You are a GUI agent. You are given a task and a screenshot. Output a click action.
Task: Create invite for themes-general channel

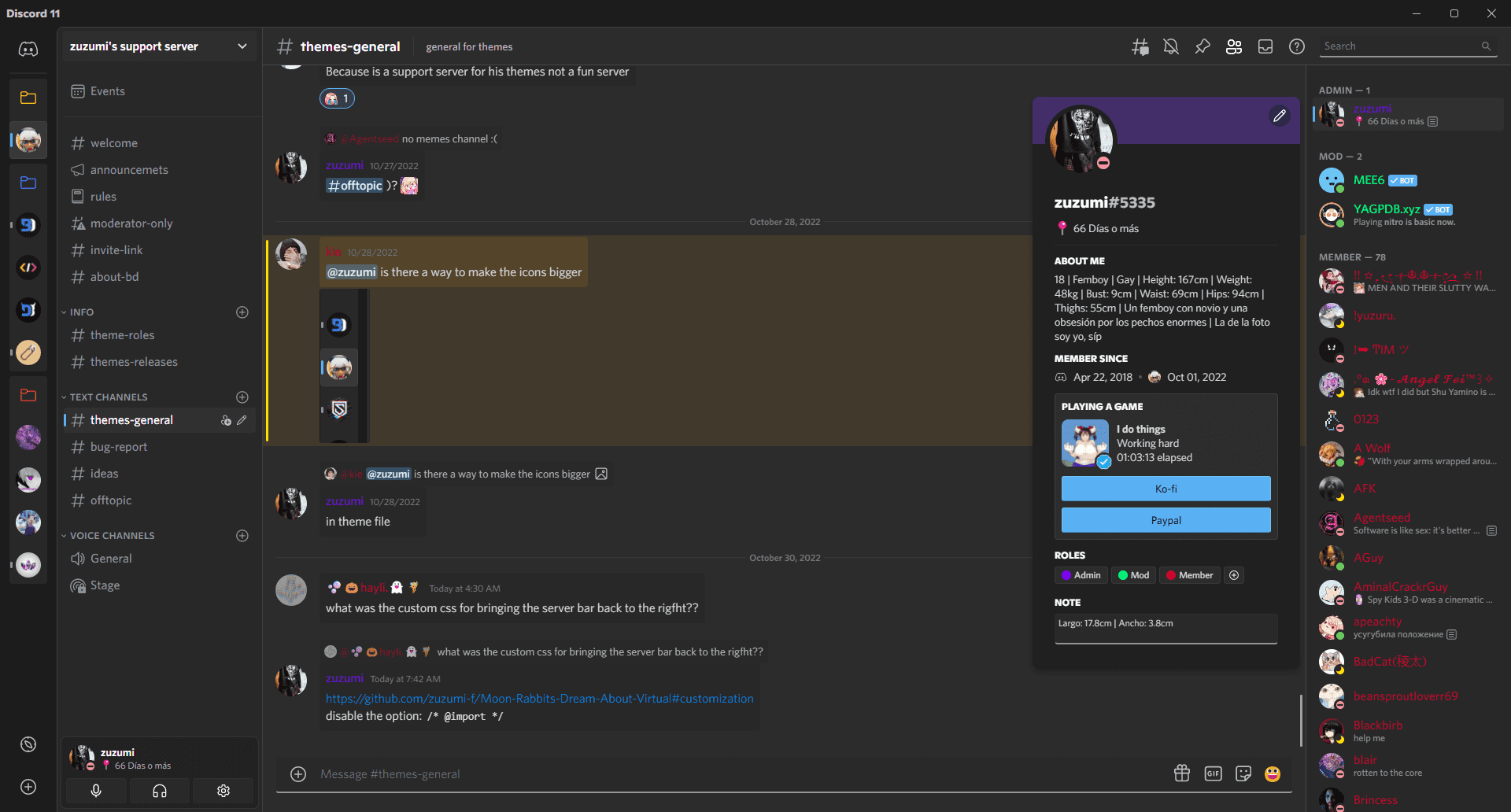226,420
